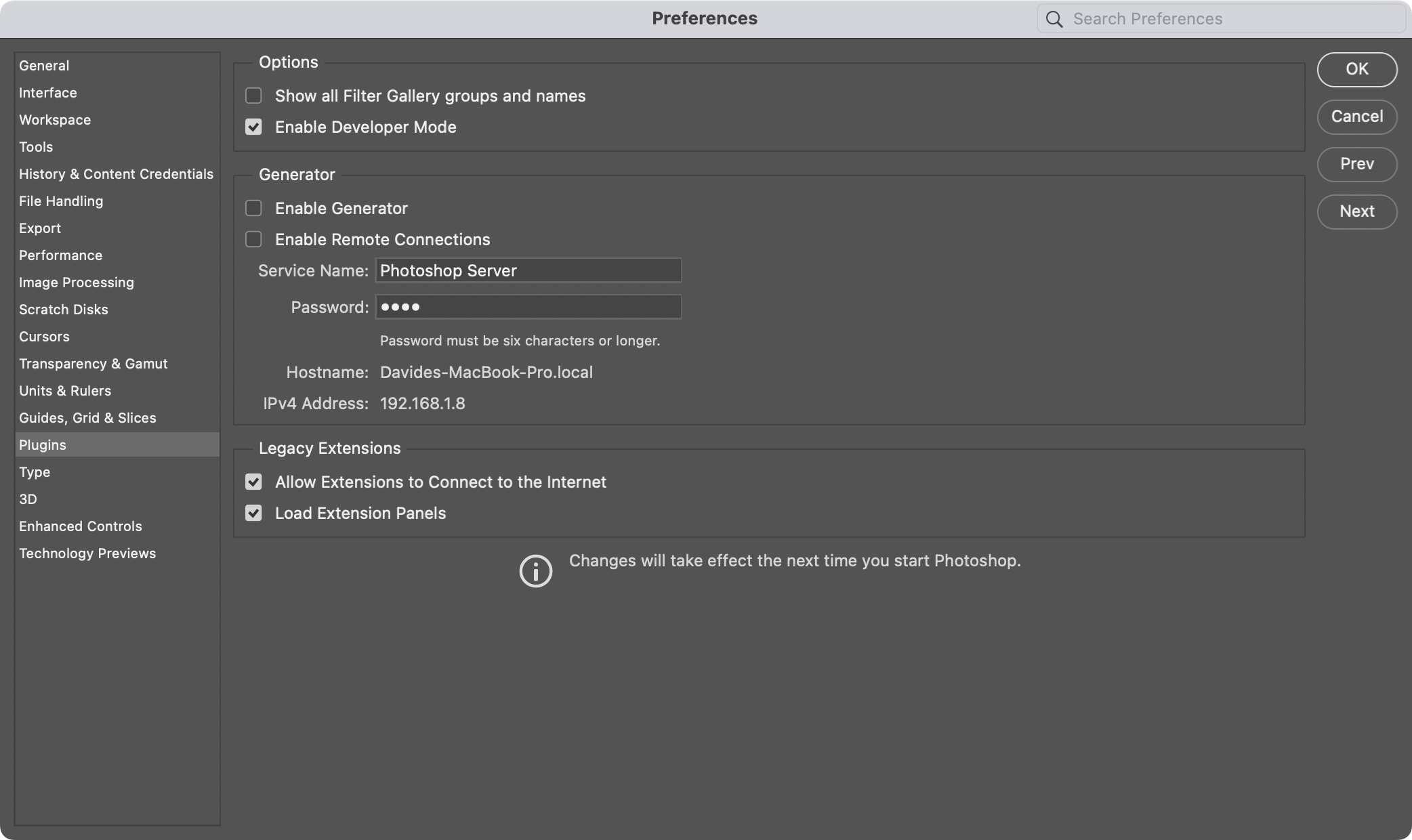Click OK to apply preferences
This screenshot has width=1412, height=840.
tap(1357, 69)
